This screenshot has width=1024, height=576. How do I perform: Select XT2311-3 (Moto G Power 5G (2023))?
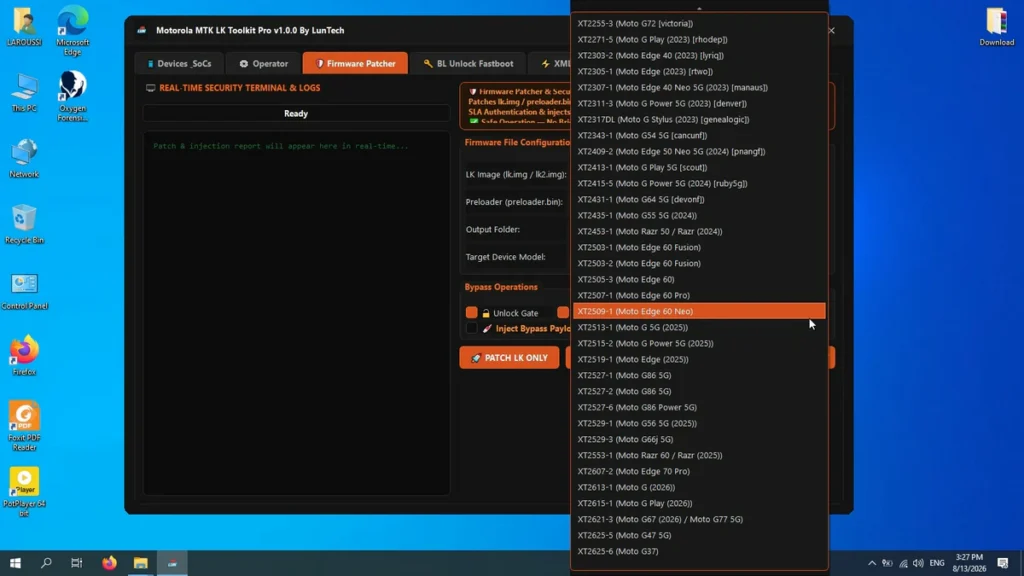tap(699, 103)
